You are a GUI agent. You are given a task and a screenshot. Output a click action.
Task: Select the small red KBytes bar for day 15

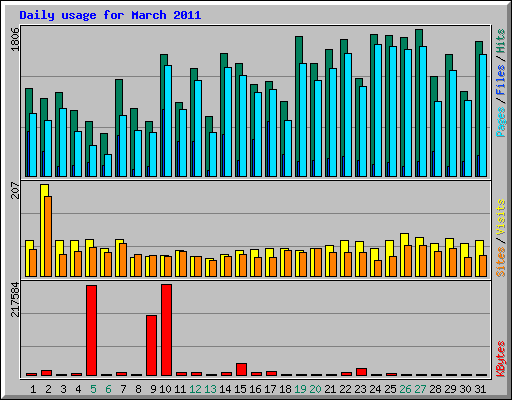[x=242, y=369]
